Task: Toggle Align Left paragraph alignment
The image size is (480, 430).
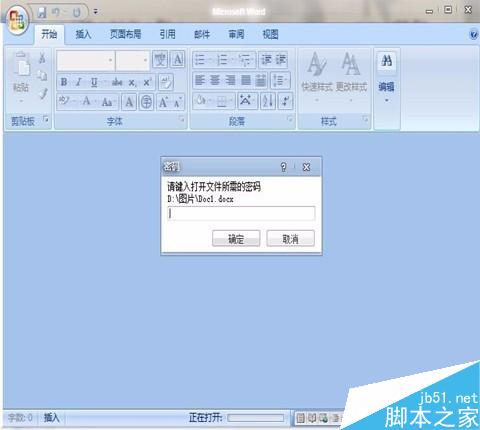Action: [200, 80]
